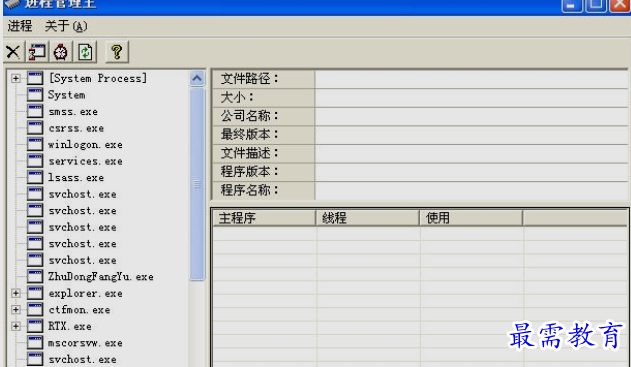Click the X terminate process toolbar icon
This screenshot has width=631, height=367.
(x=13, y=52)
